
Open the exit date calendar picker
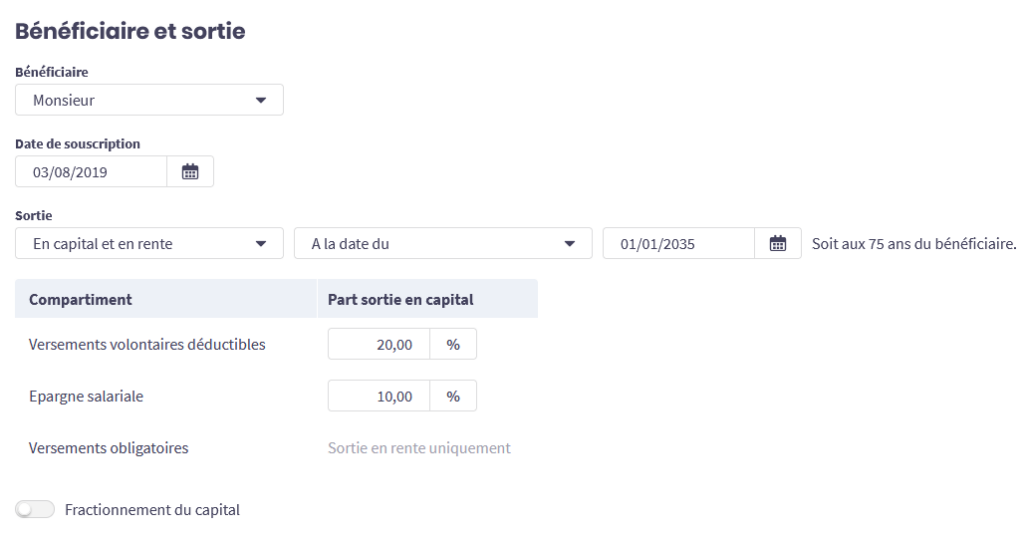point(778,243)
